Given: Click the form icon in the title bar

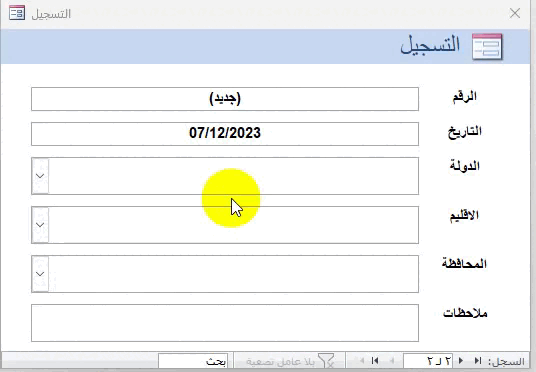Looking at the screenshot, I should [x=17, y=13].
